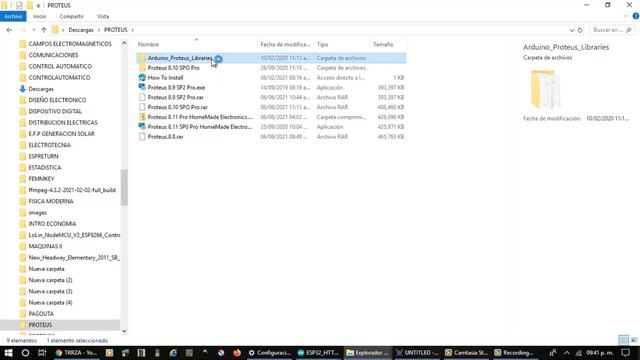Select Proteus 8.11 Pro HomeMade compressed folder icon
640x360 pixels.
(x=142, y=117)
